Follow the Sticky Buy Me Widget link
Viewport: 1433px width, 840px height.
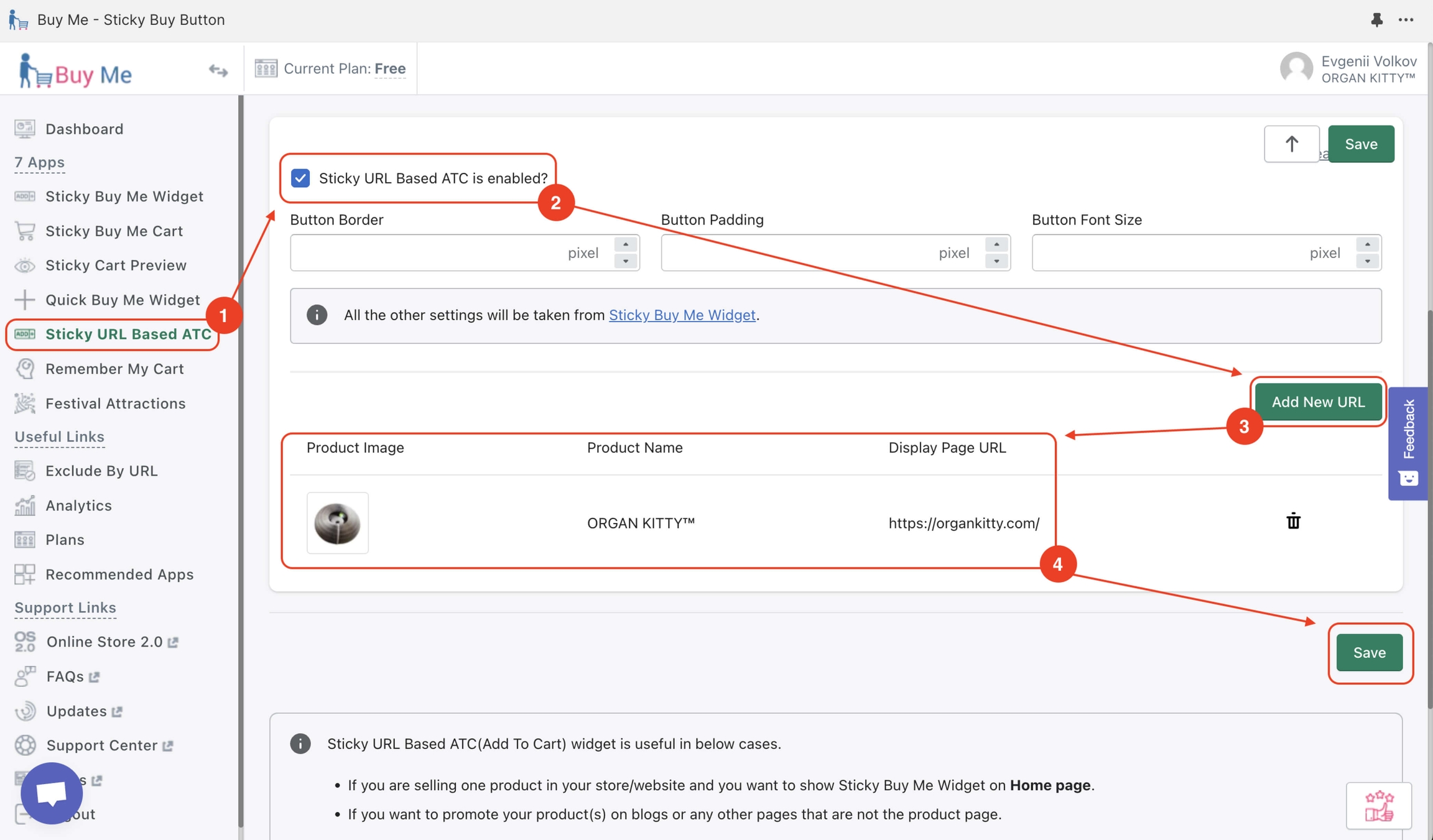point(682,315)
